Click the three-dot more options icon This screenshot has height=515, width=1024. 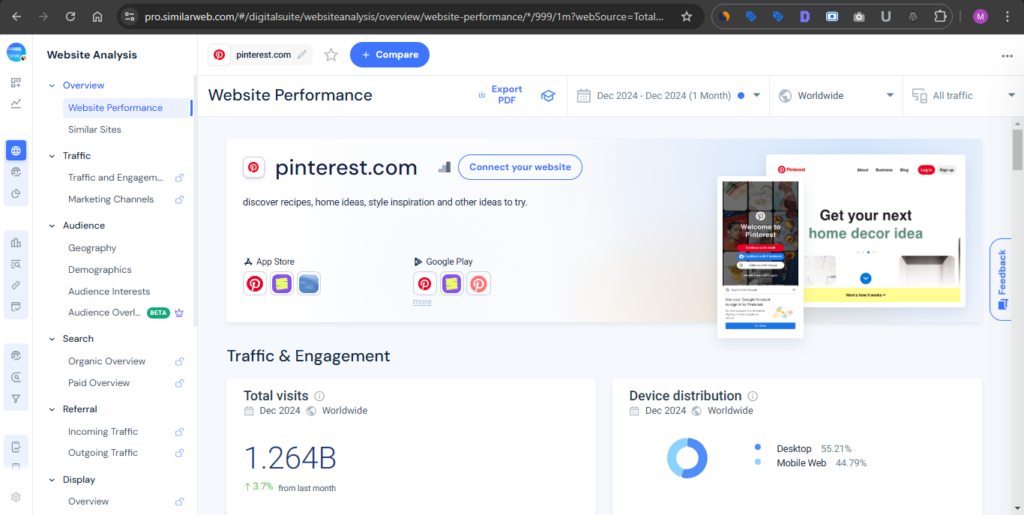[x=1007, y=56]
